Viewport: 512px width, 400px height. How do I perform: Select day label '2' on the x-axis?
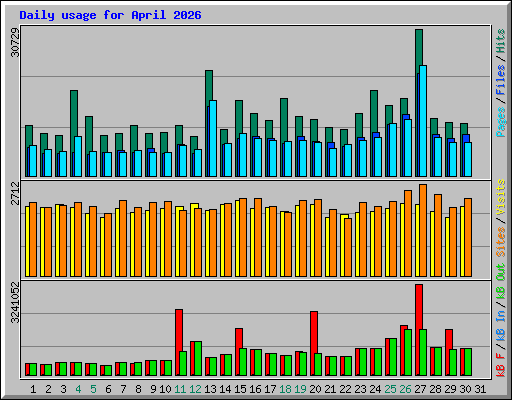(48, 389)
